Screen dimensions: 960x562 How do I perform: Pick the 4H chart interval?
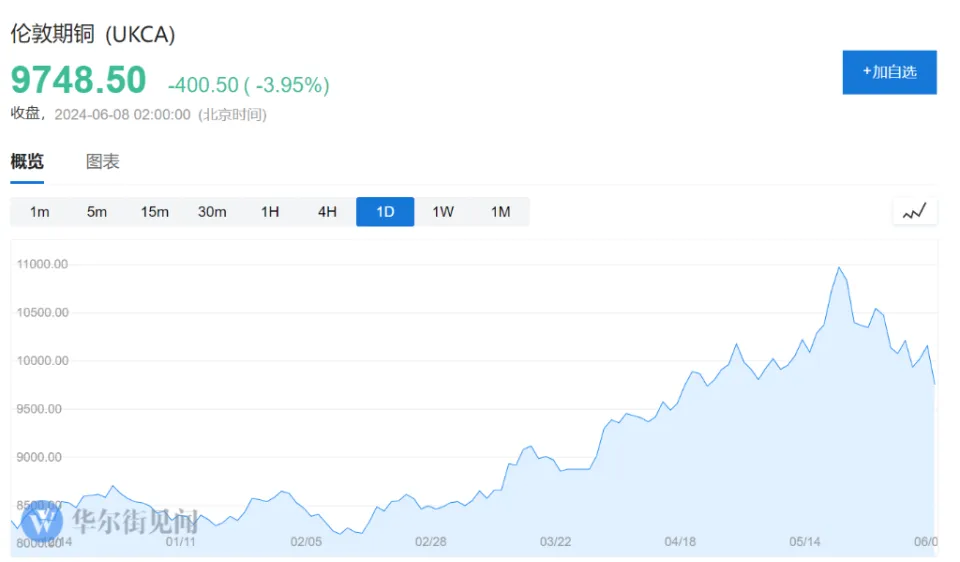pos(327,212)
